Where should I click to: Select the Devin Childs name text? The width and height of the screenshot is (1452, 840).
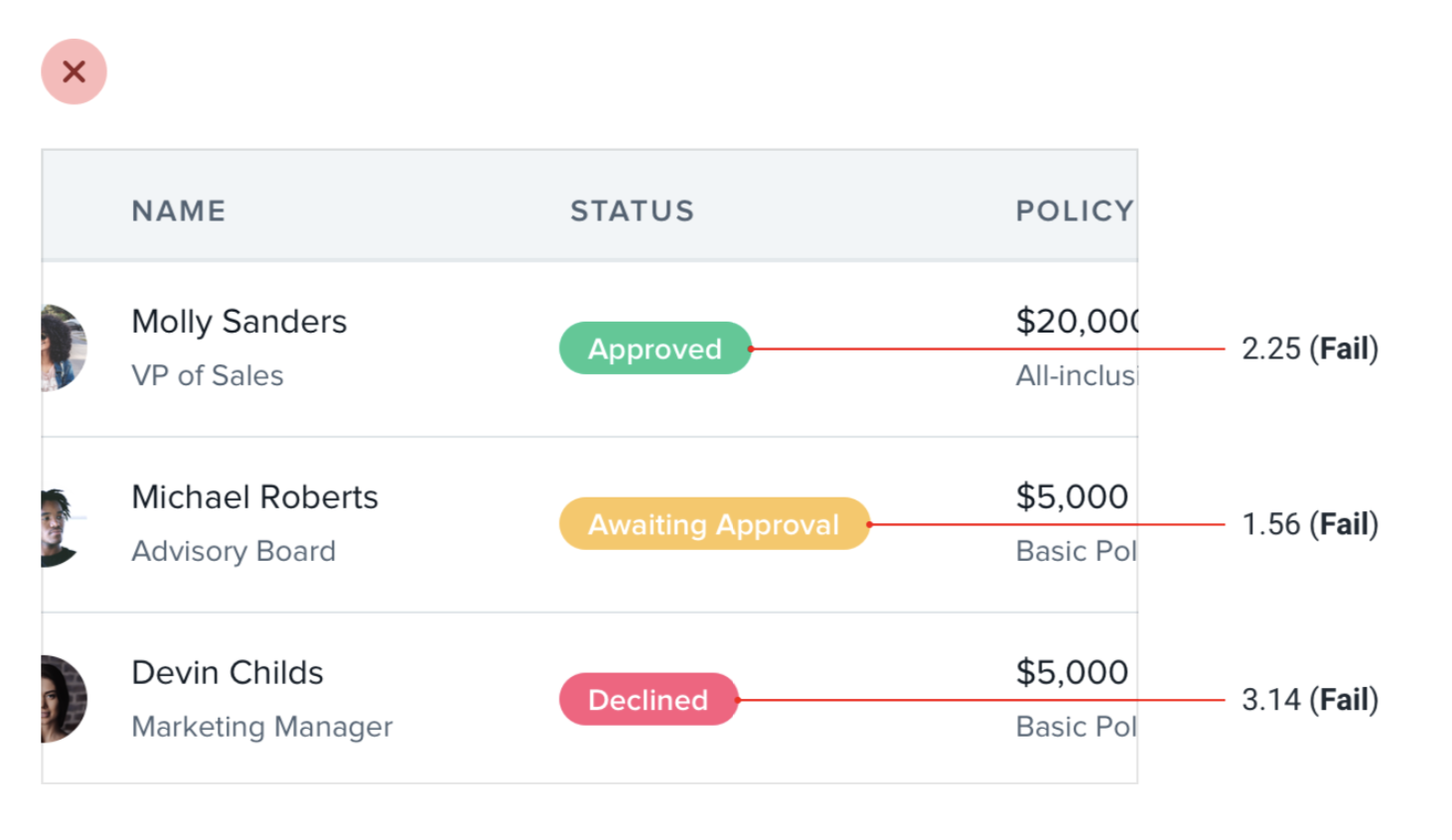tap(227, 672)
